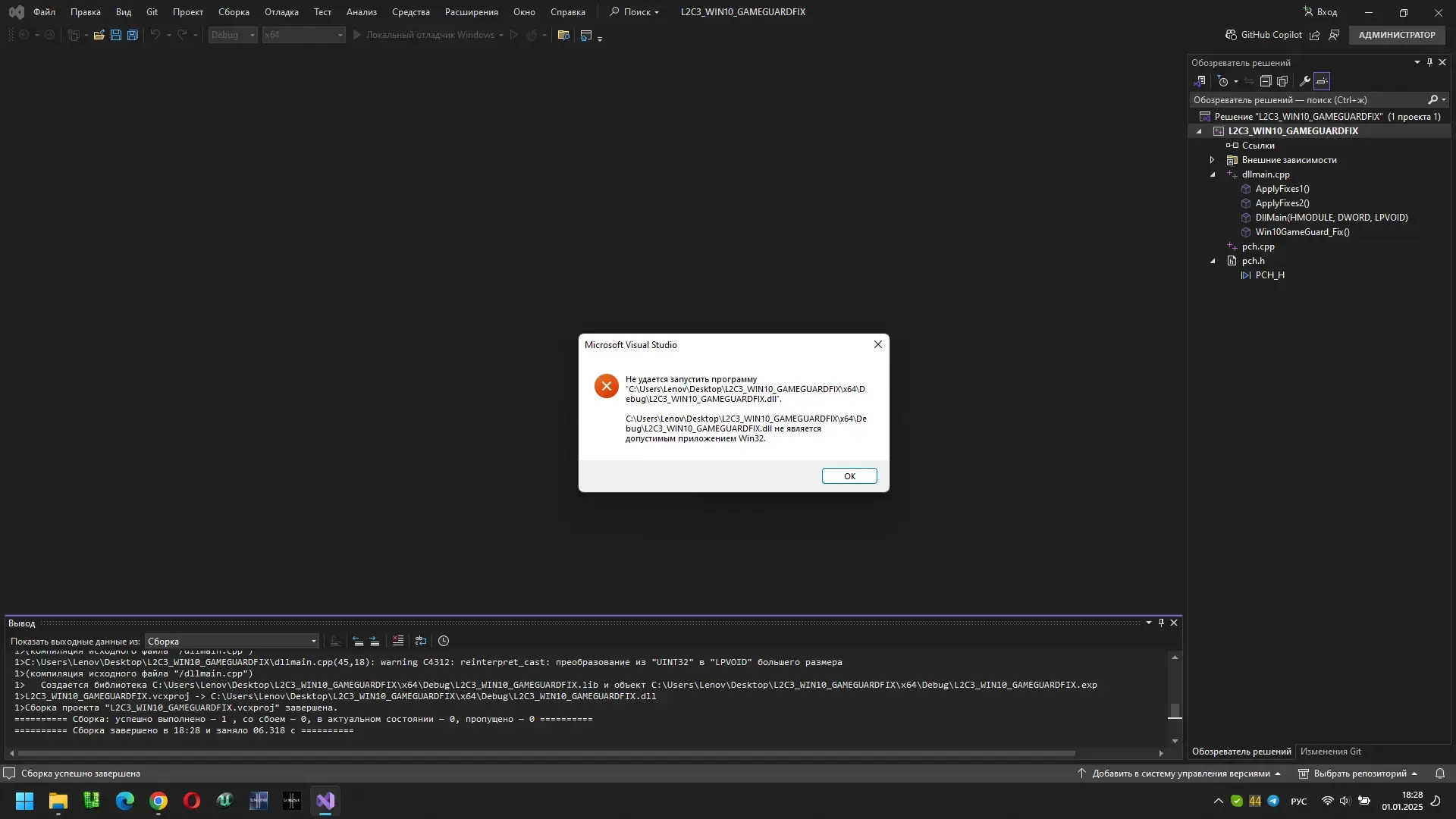Click the clock timestamp icon in Output toolbar
The height and width of the screenshot is (819, 1456).
tap(444, 642)
